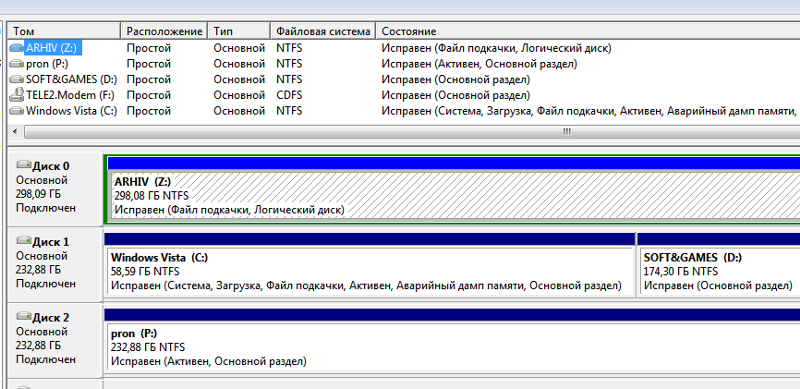Sort by the Состояние column header
800x389 pixels.
pyautogui.click(x=588, y=31)
